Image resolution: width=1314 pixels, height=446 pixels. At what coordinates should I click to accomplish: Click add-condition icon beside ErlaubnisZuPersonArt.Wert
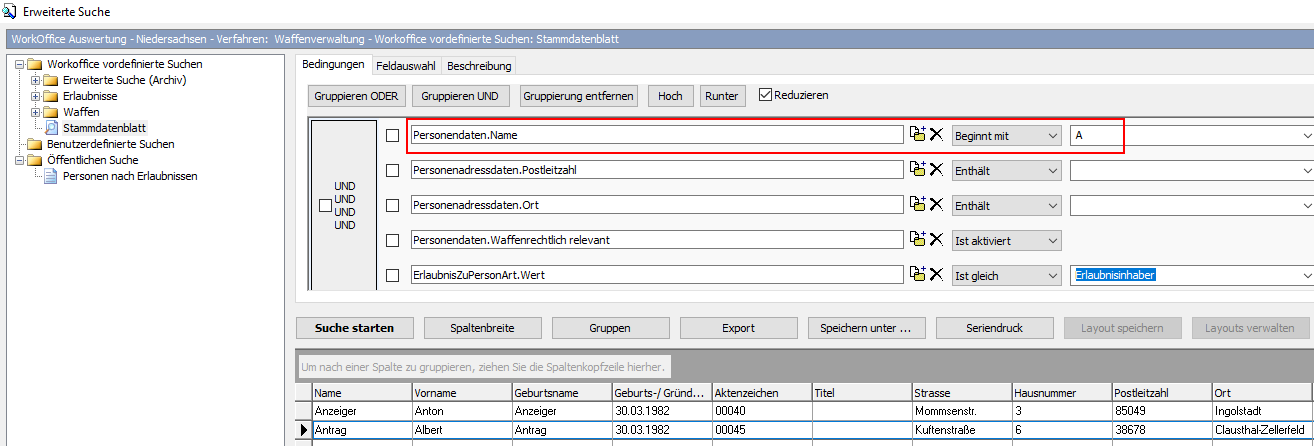[918, 275]
